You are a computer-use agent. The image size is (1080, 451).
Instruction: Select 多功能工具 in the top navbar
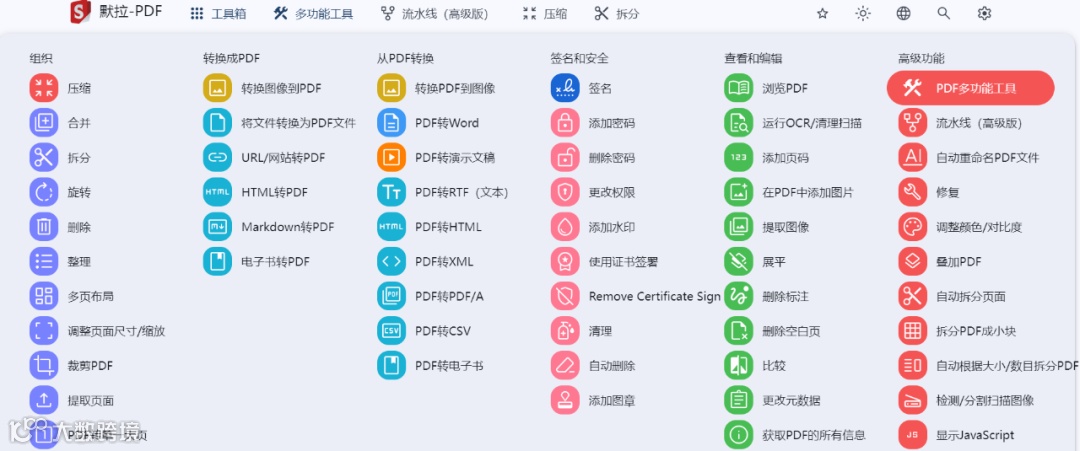tap(313, 13)
